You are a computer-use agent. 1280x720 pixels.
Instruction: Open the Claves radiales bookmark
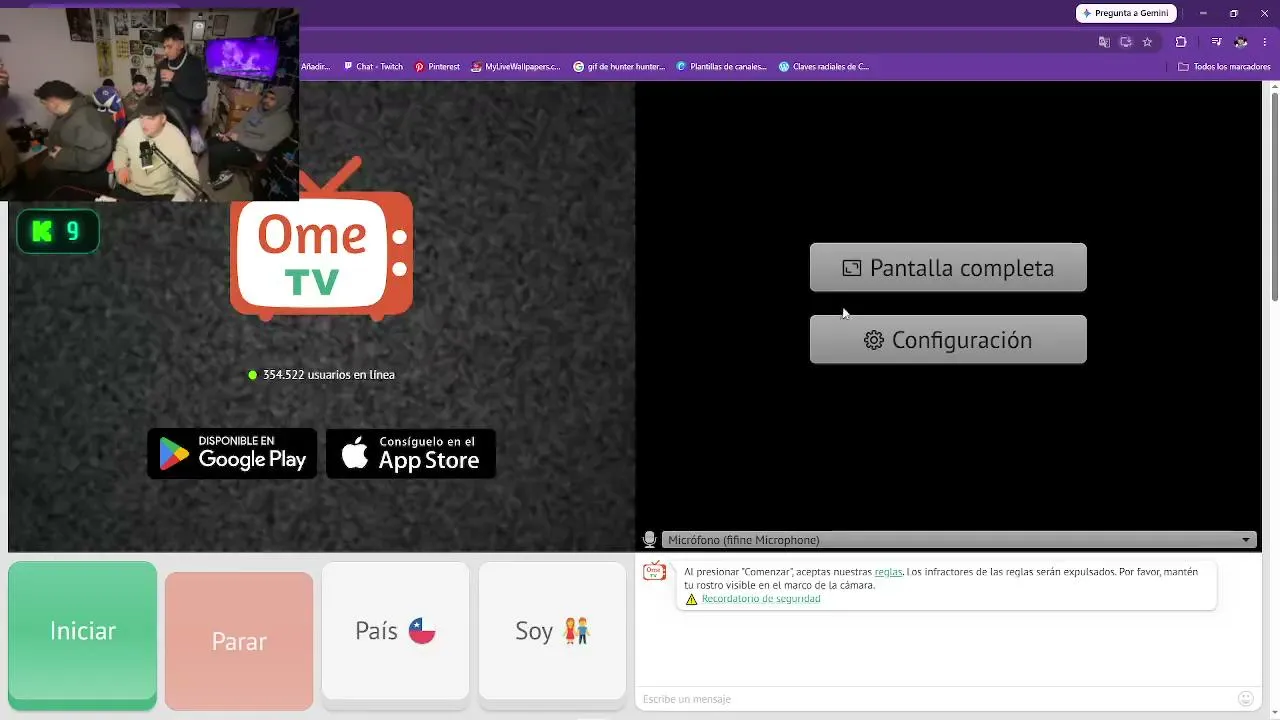(x=824, y=67)
